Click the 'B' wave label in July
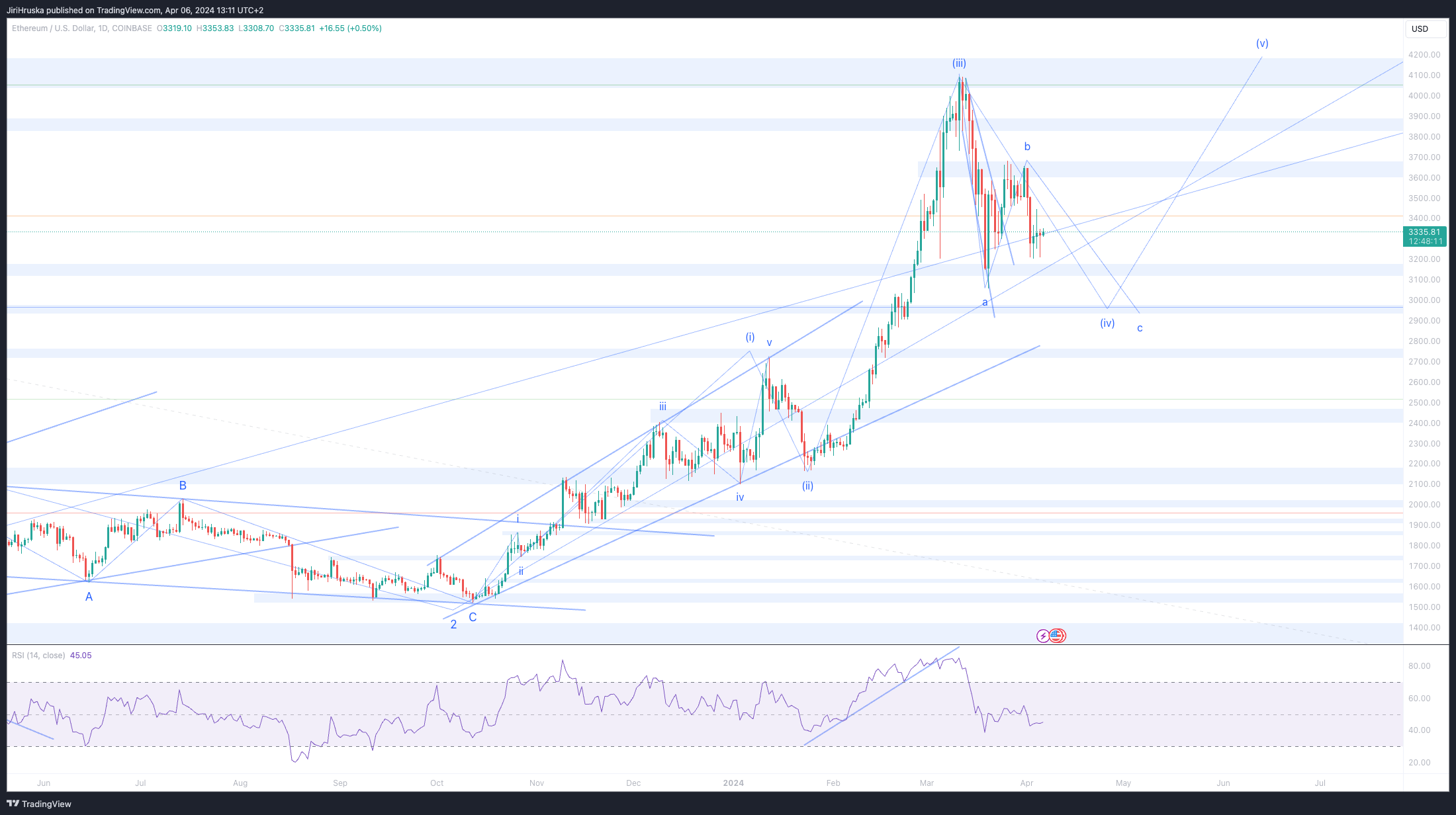The image size is (1456, 815). (x=183, y=486)
